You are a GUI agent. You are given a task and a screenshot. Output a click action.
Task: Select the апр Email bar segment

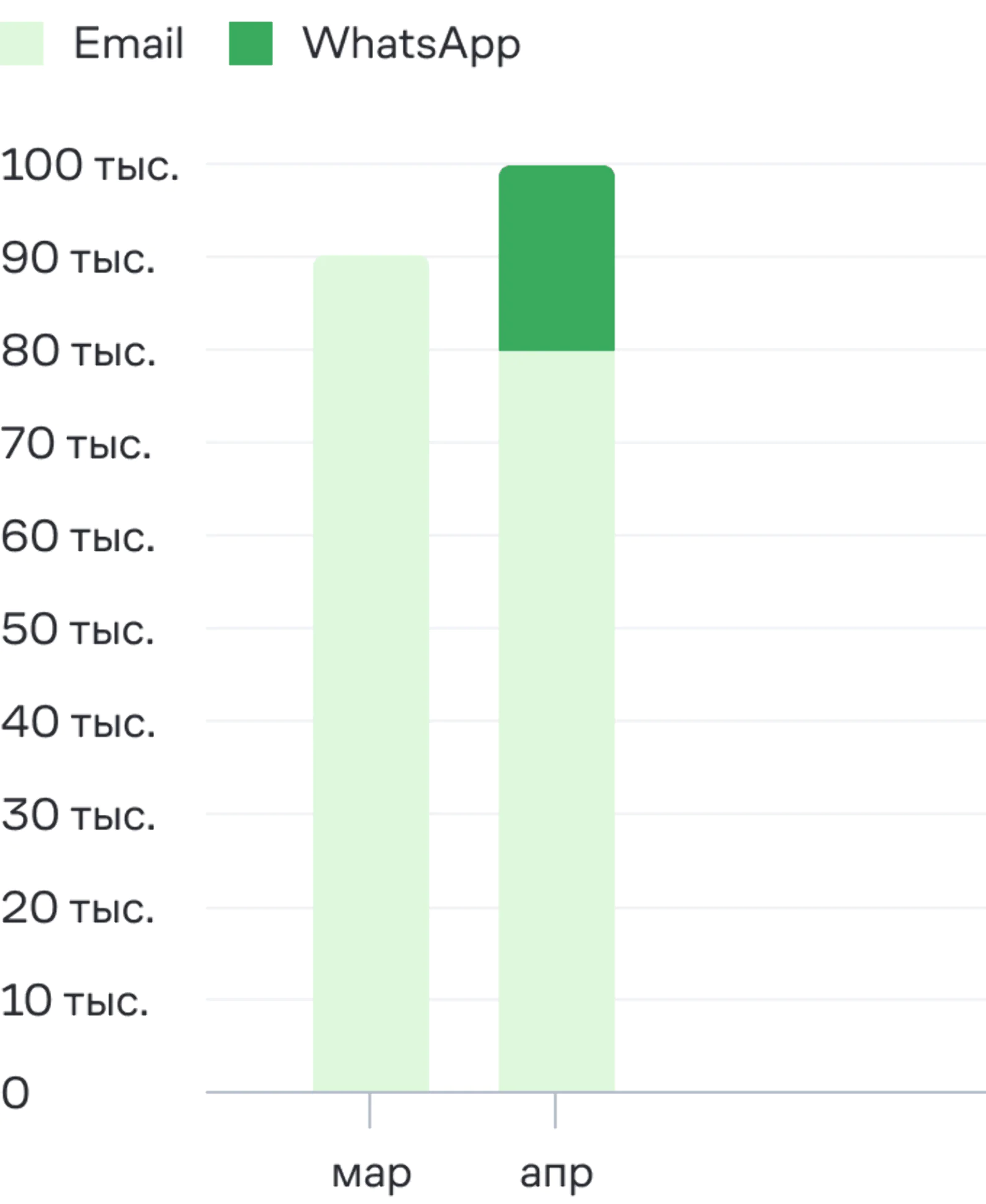(x=557, y=722)
